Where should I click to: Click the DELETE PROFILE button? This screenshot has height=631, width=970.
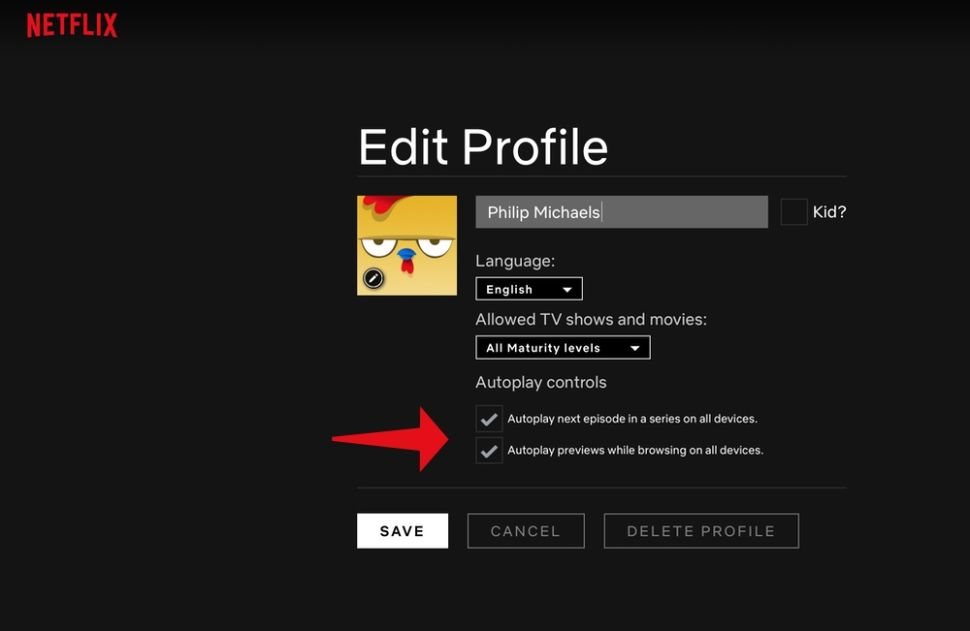[701, 531]
